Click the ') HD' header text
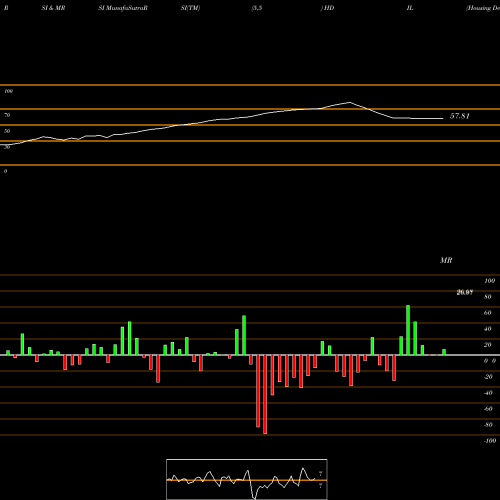 pos(327,8)
